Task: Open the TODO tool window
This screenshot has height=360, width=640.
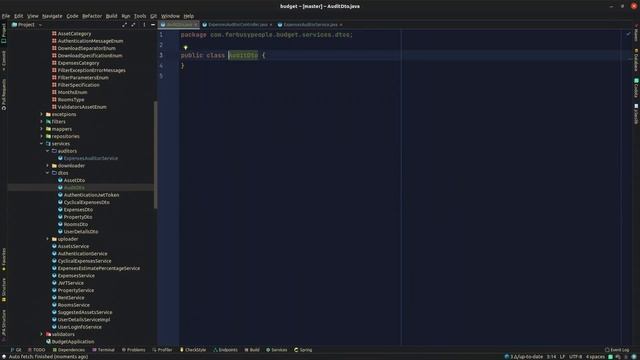Action: (37, 350)
